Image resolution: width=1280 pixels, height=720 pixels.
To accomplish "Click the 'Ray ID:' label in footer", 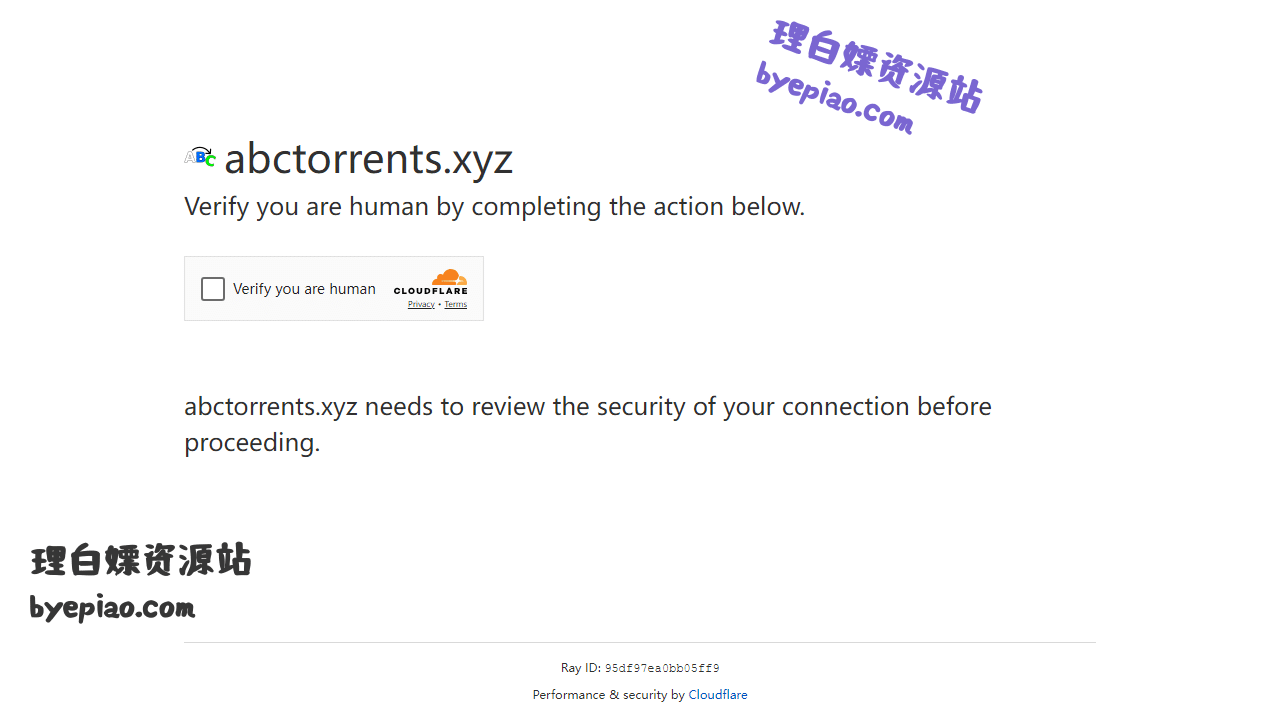I will click(581, 668).
